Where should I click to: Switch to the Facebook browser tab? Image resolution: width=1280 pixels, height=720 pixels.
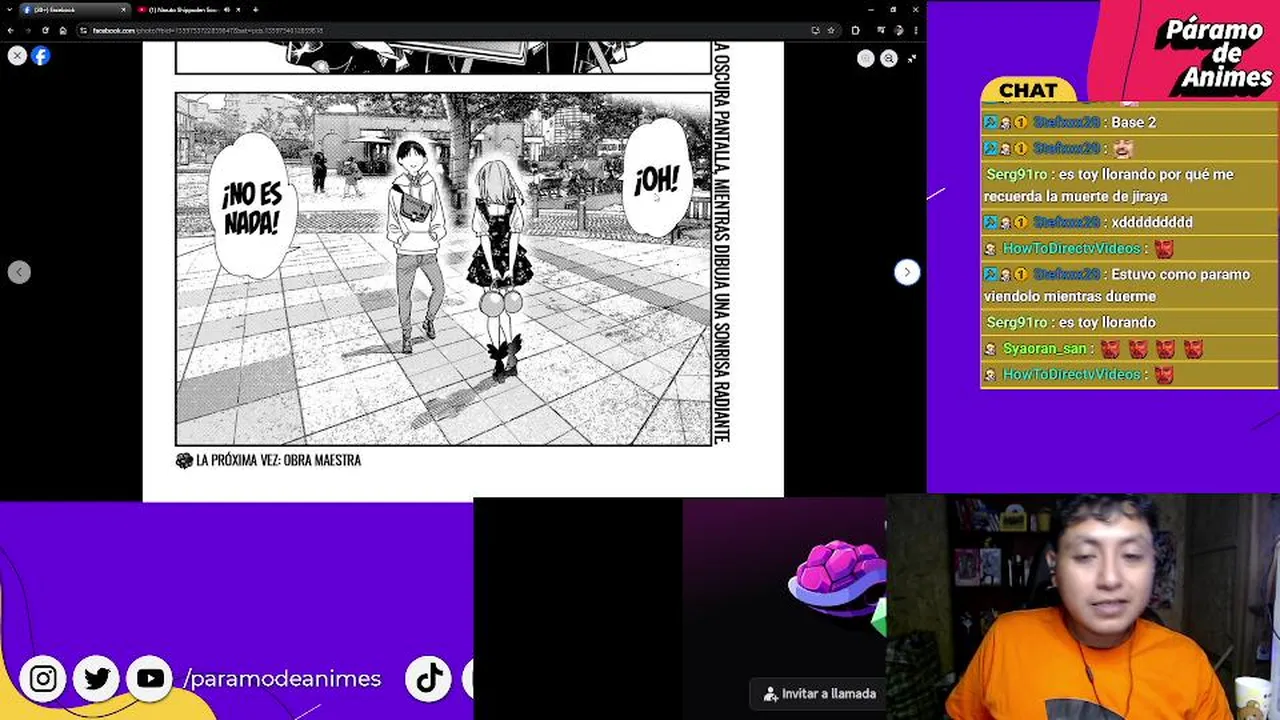coord(75,10)
